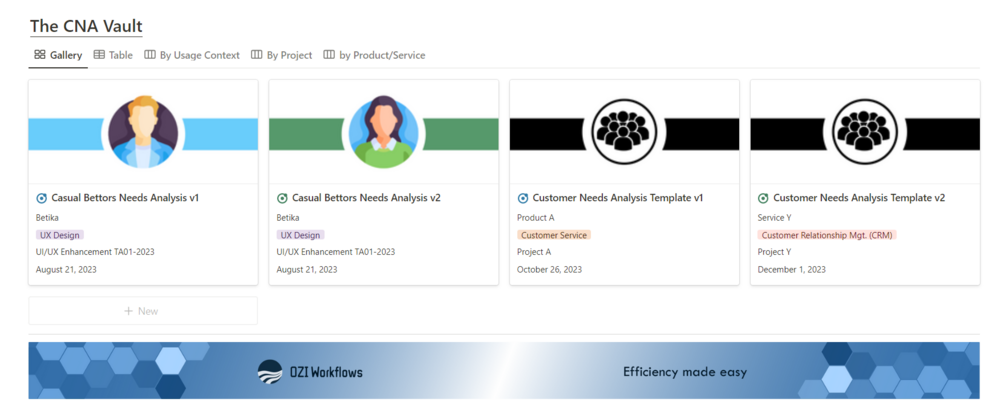Click the By Project board icon

tap(257, 55)
